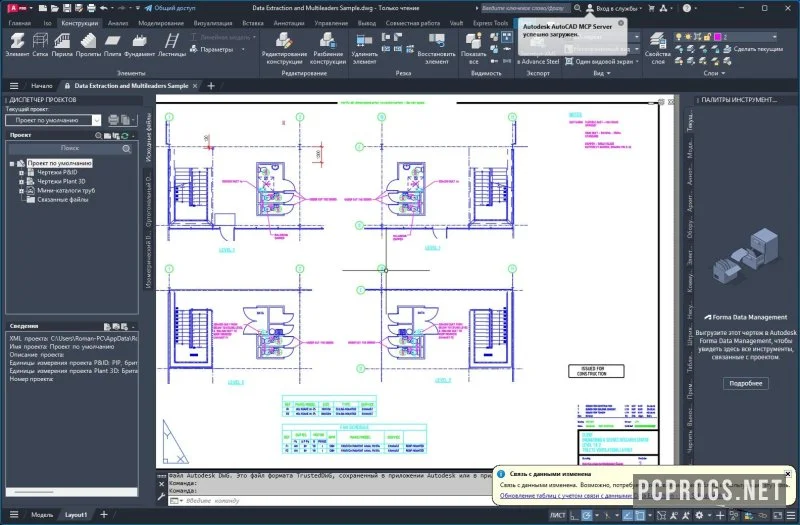
Task: Click the Undo arrow icon
Action: (x=104, y=8)
